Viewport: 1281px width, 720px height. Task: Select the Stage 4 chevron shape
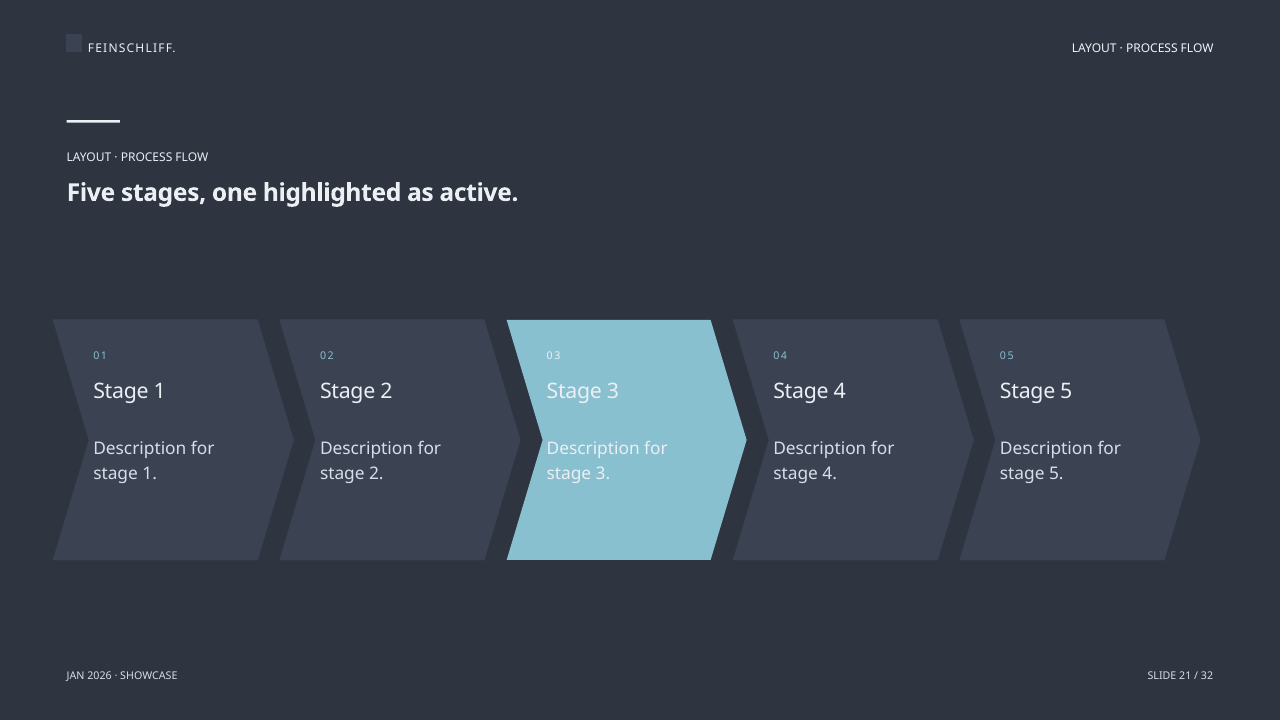[x=853, y=440]
